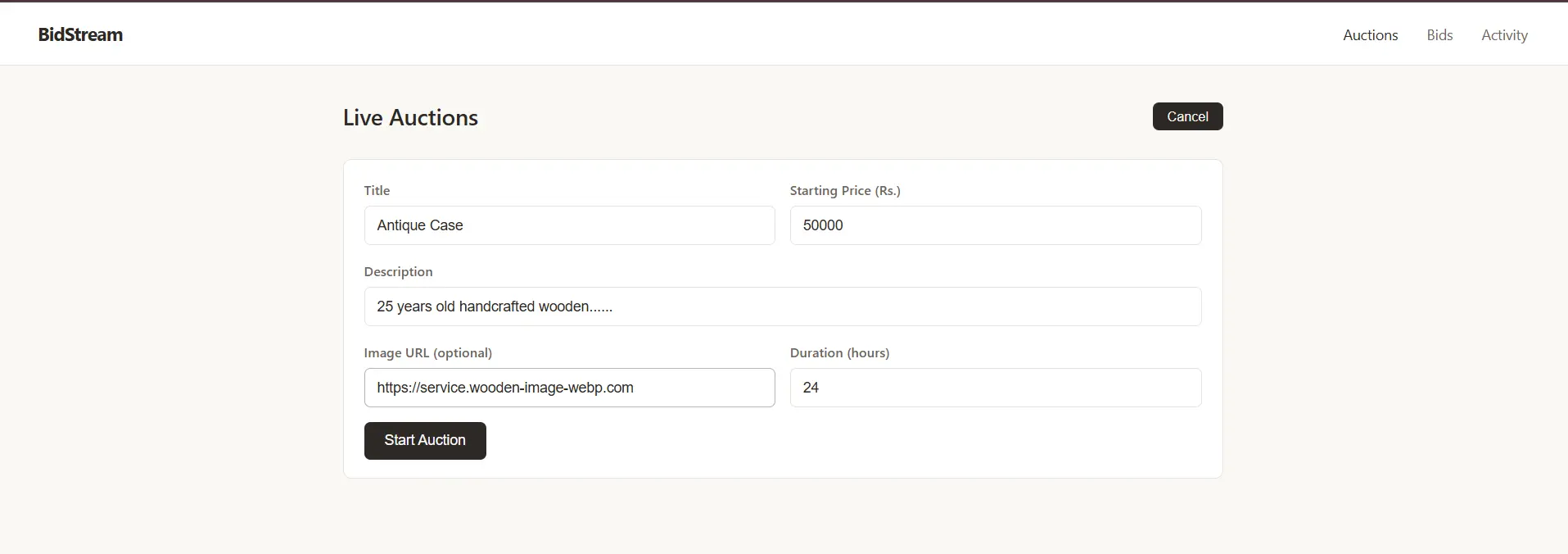Click the Duration (hours) label
1568x554 pixels.
[x=839, y=352]
